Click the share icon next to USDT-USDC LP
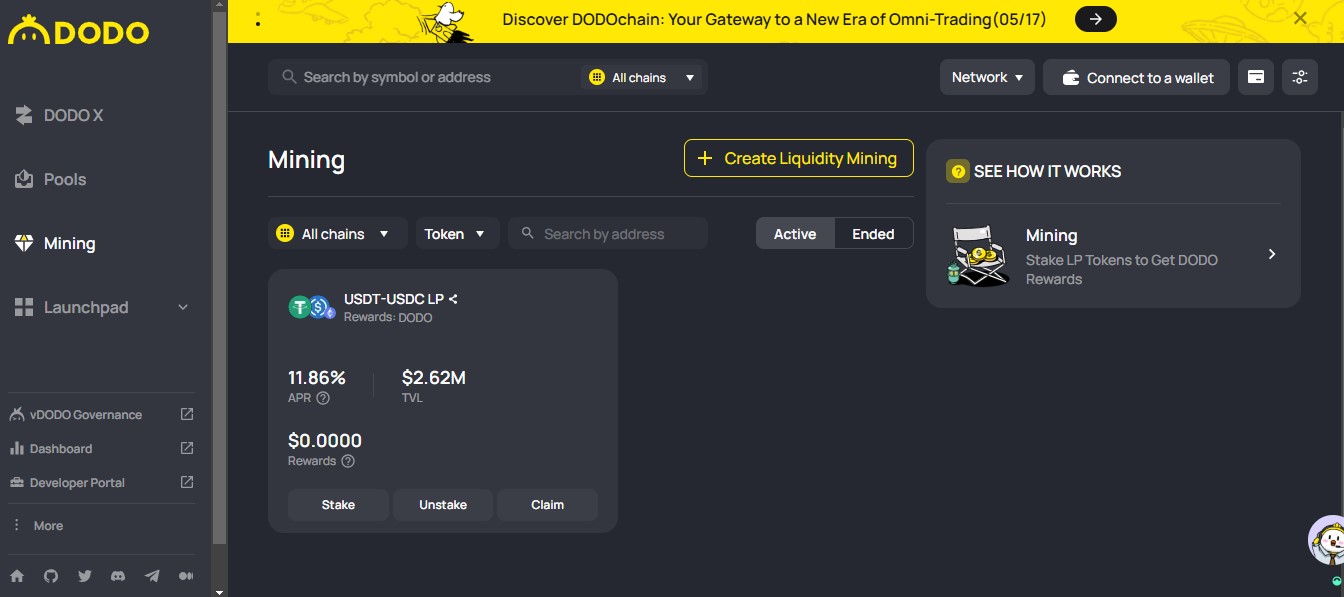This screenshot has height=597, width=1344. 453,299
